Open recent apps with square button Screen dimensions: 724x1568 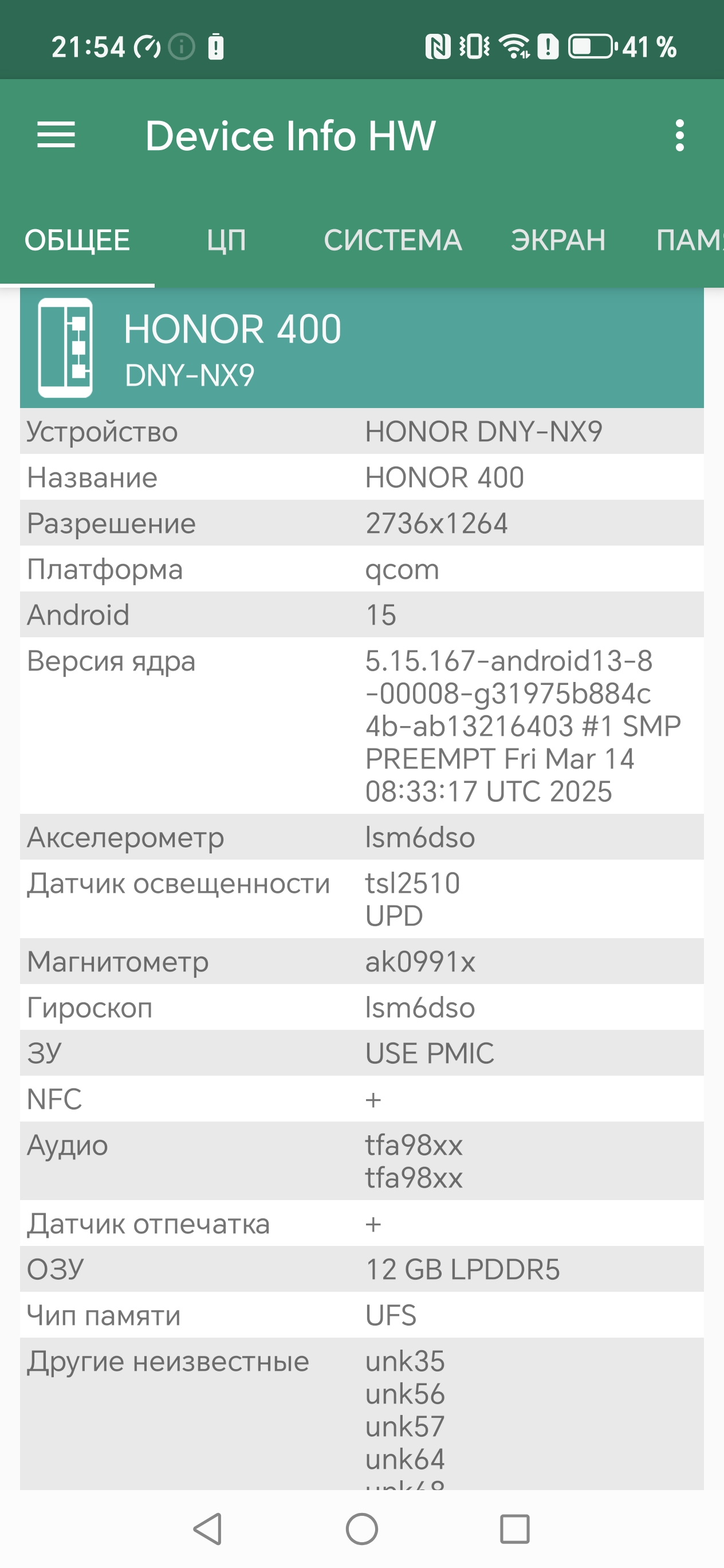(514, 1528)
